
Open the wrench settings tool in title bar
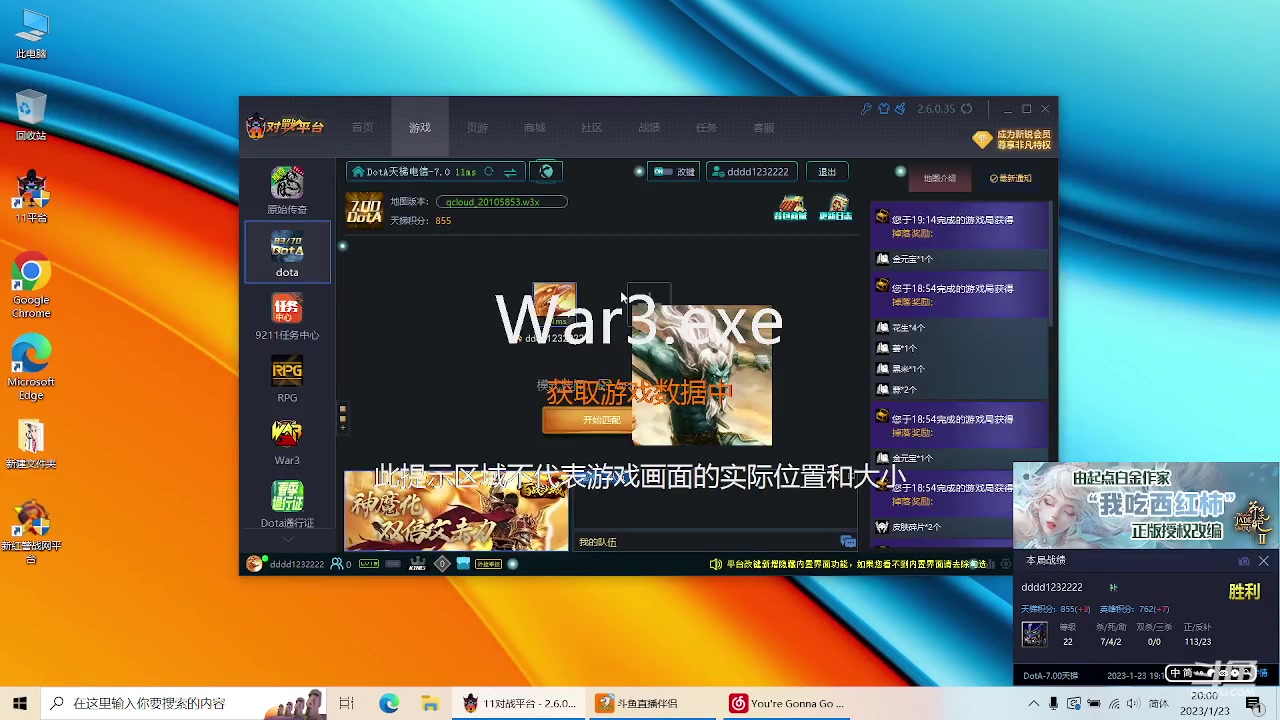[x=866, y=109]
